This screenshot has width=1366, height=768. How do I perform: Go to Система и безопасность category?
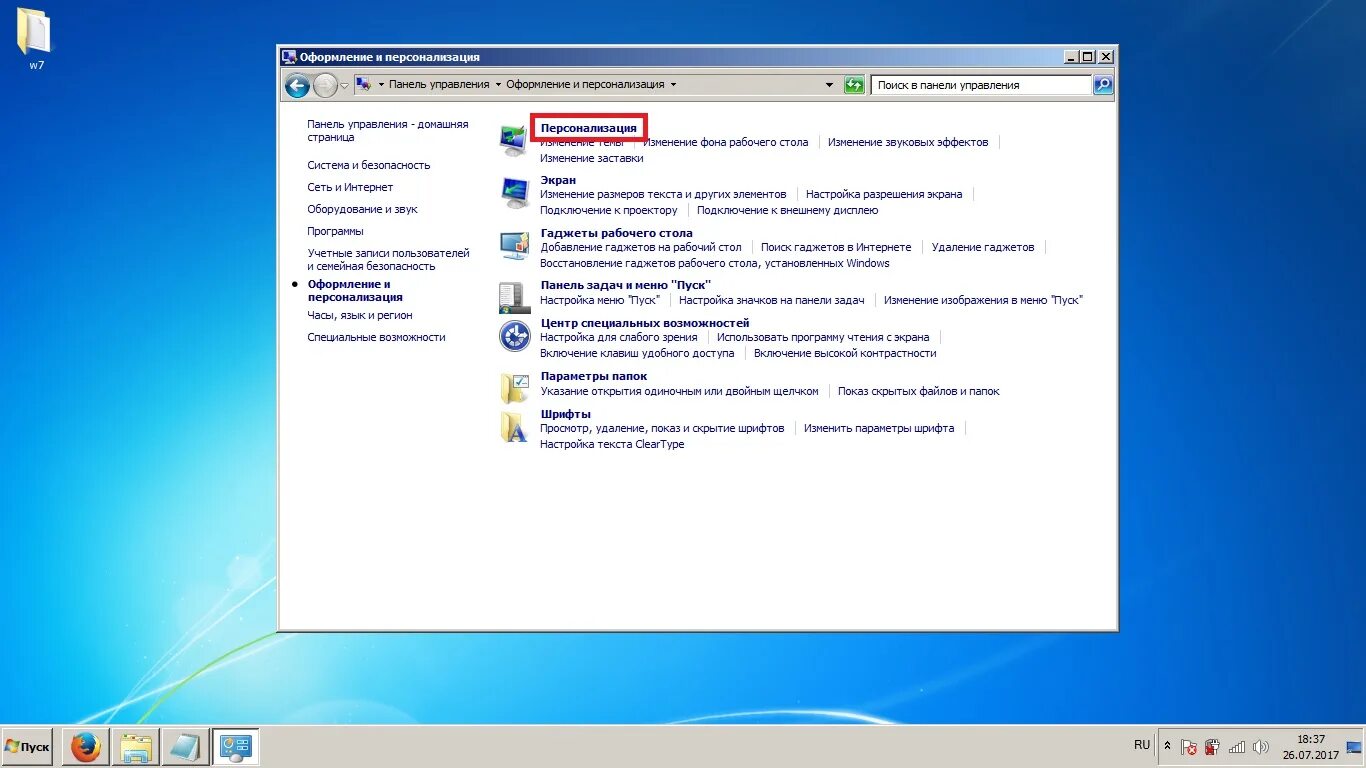click(369, 165)
